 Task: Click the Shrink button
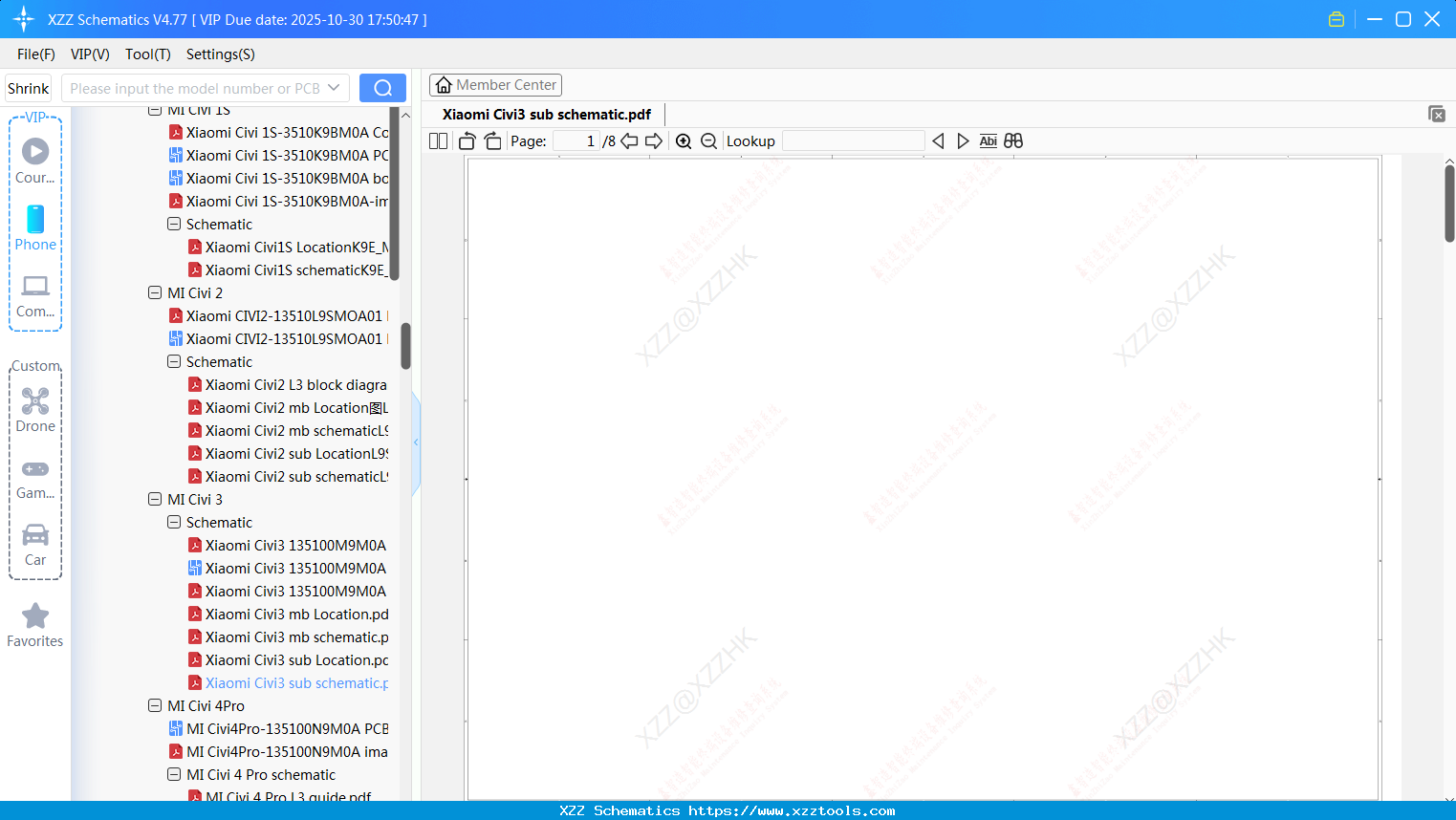click(29, 88)
